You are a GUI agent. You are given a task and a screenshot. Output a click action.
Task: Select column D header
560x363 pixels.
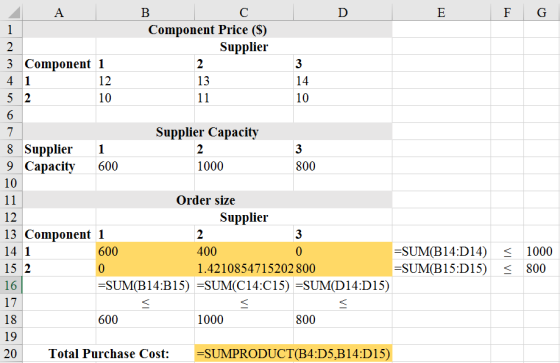(x=343, y=13)
